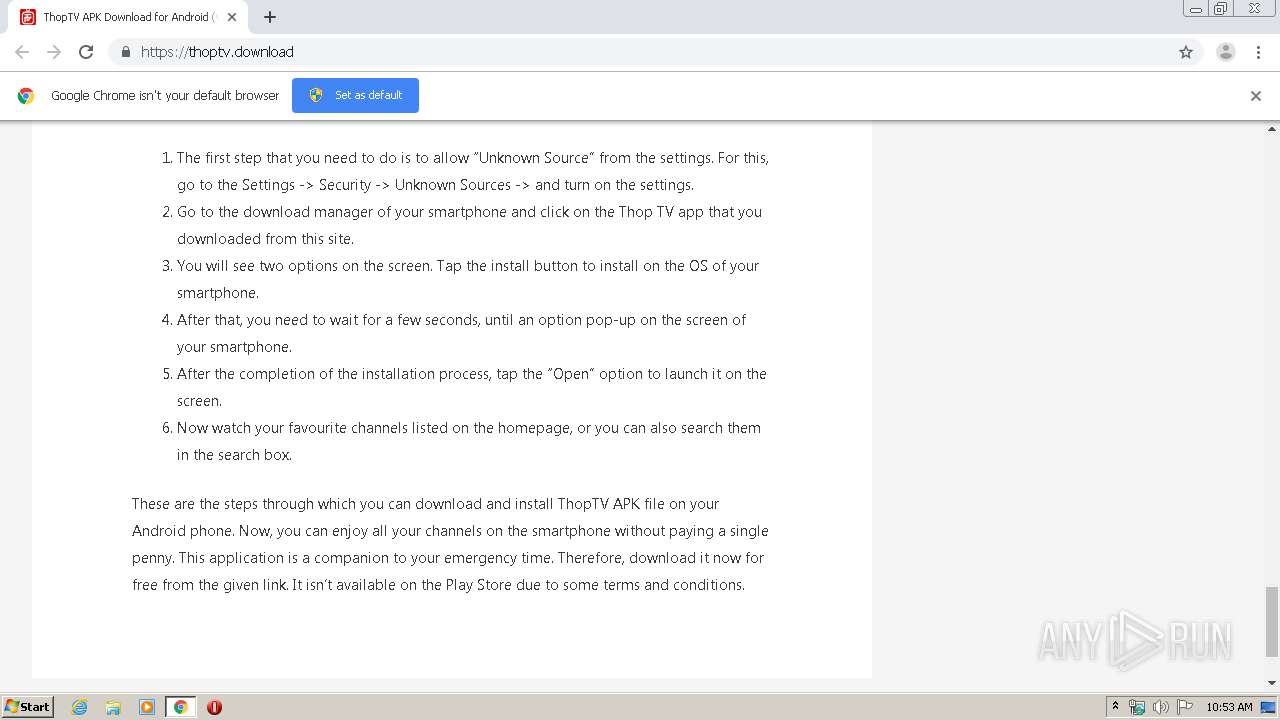Click the Action Center flag icon
The image size is (1280, 720).
(1184, 707)
